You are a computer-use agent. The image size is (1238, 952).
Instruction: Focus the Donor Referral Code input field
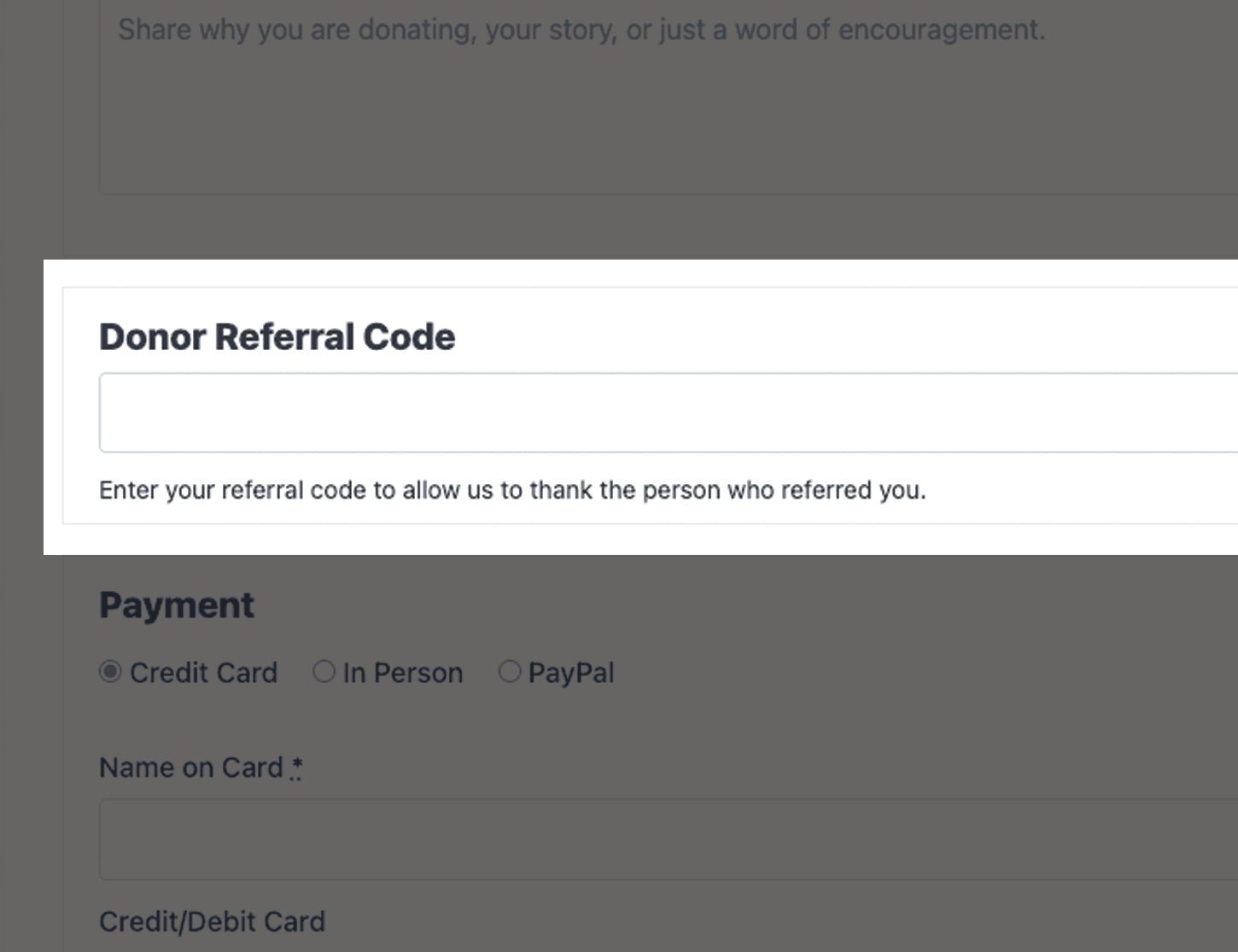669,412
